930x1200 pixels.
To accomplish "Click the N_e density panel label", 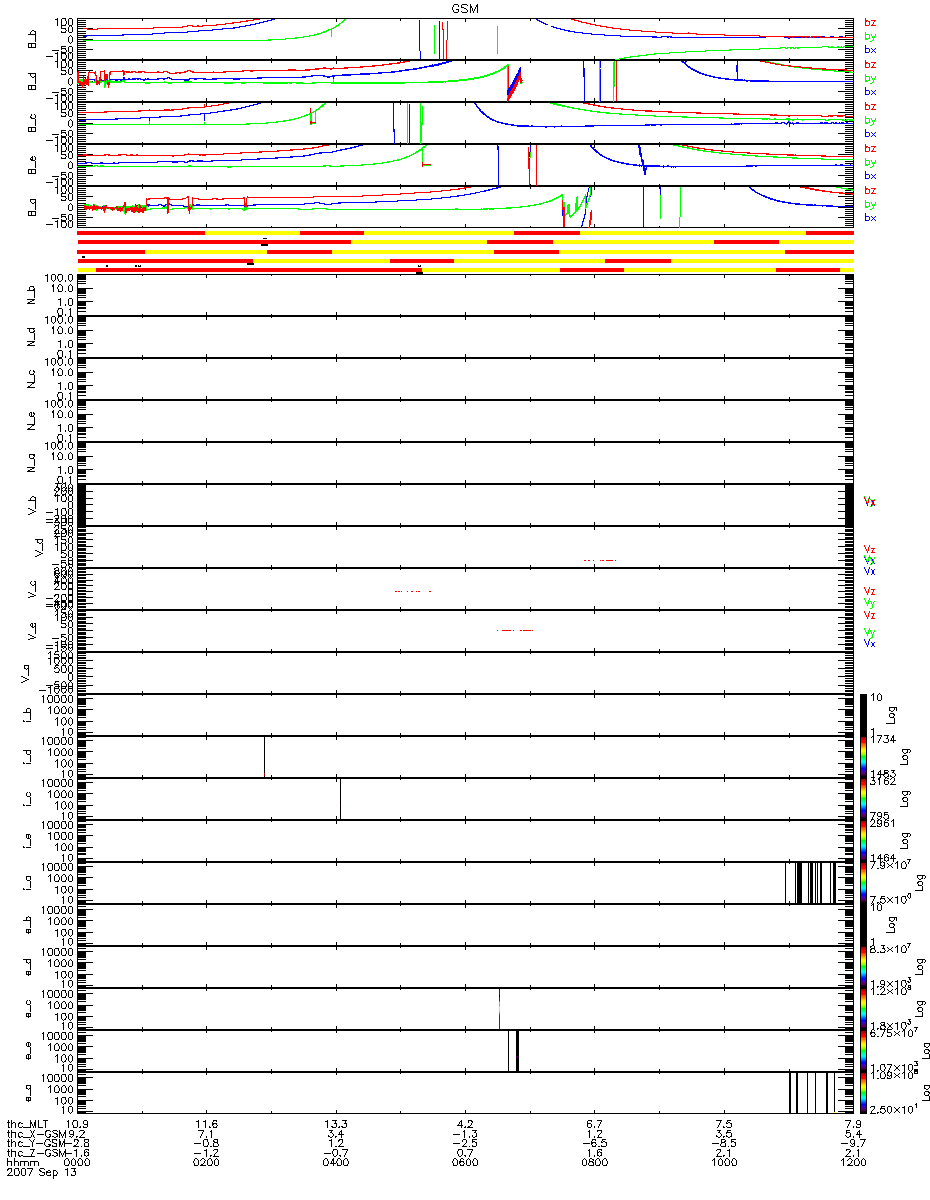I will pos(31,420).
